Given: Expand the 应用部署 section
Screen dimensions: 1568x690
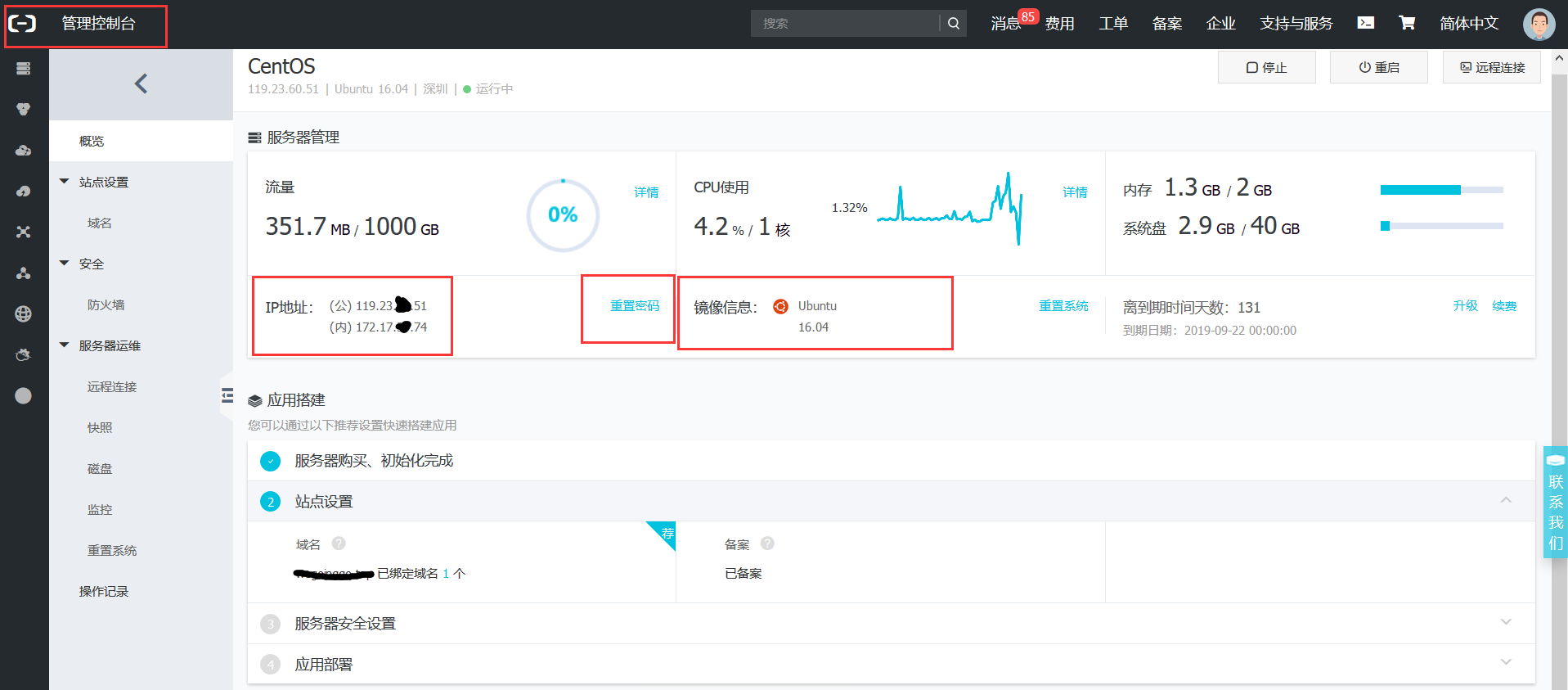Looking at the screenshot, I should (1506, 662).
